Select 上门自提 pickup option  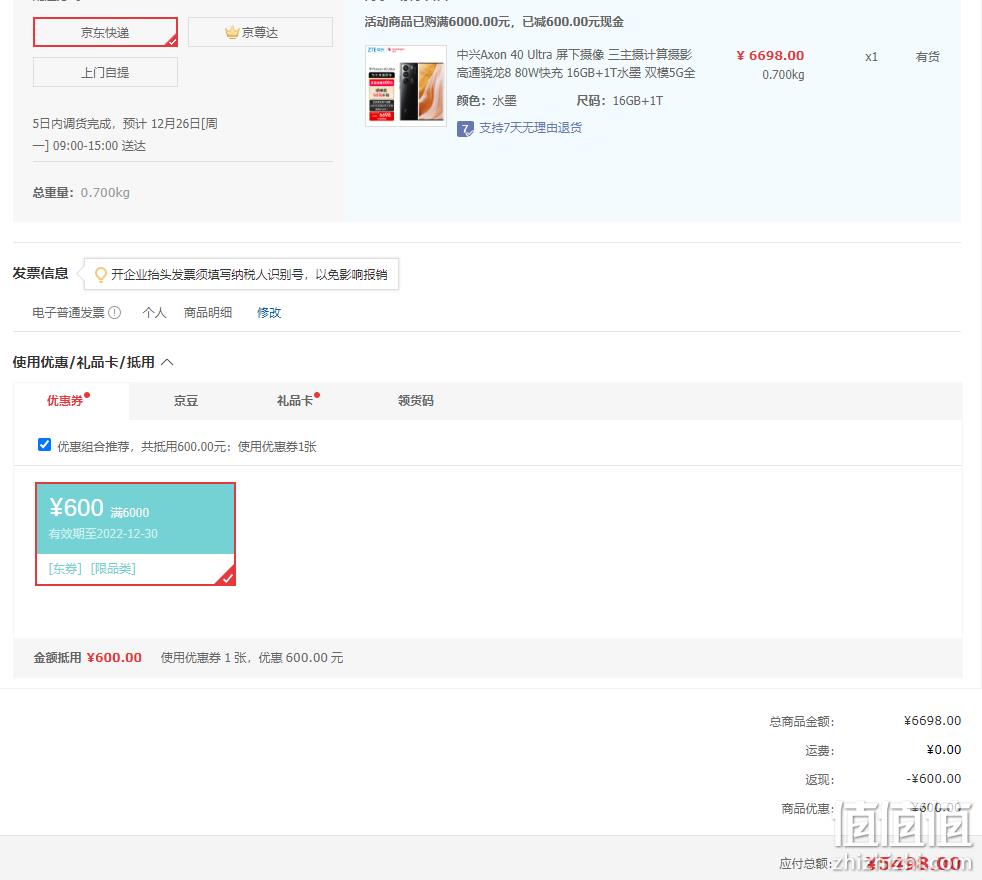(x=105, y=72)
